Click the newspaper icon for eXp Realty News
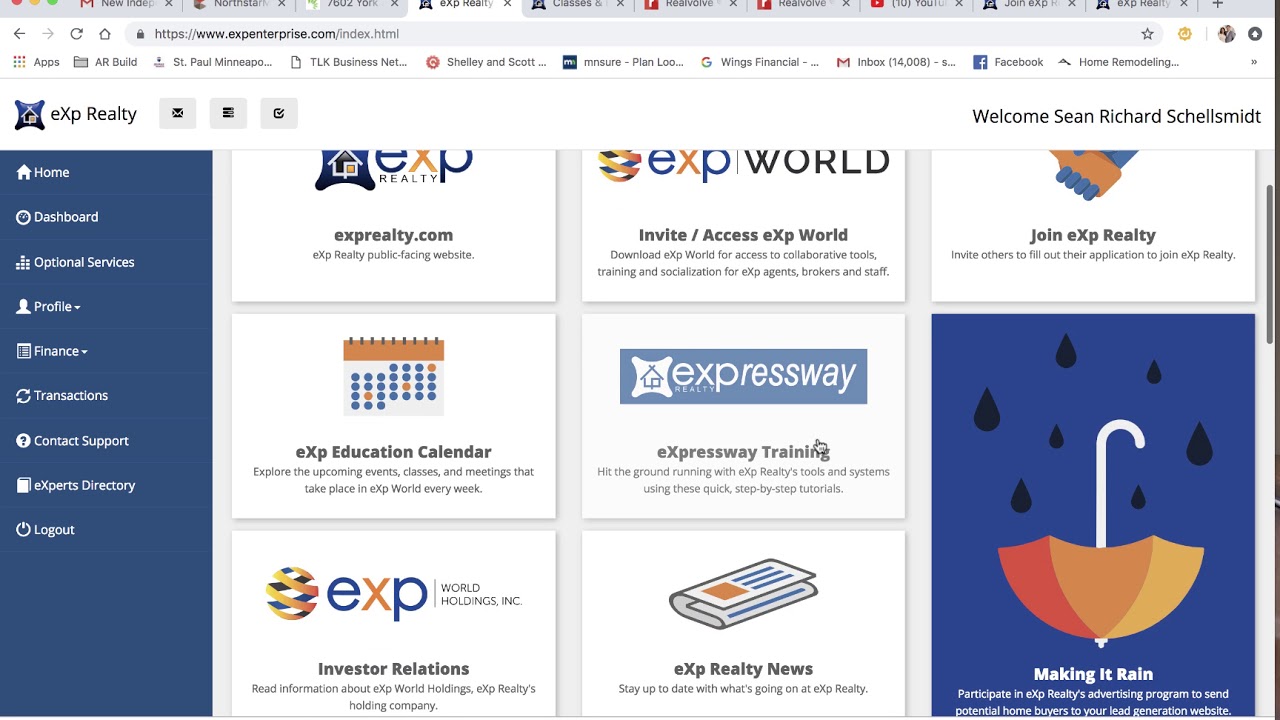 (x=743, y=594)
